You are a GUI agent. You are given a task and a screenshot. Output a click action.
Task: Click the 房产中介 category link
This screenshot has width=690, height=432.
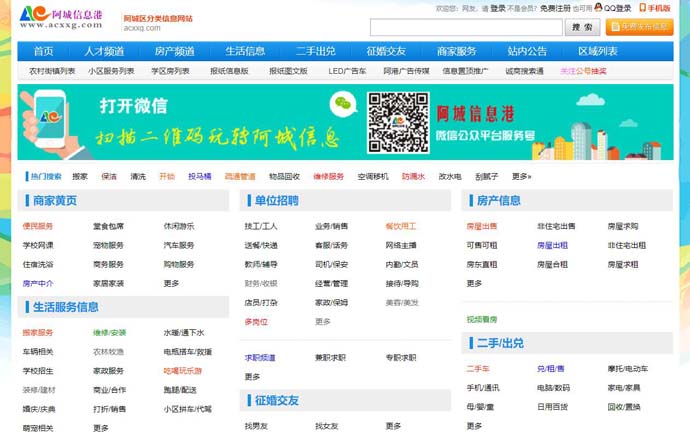pyautogui.click(x=38, y=283)
